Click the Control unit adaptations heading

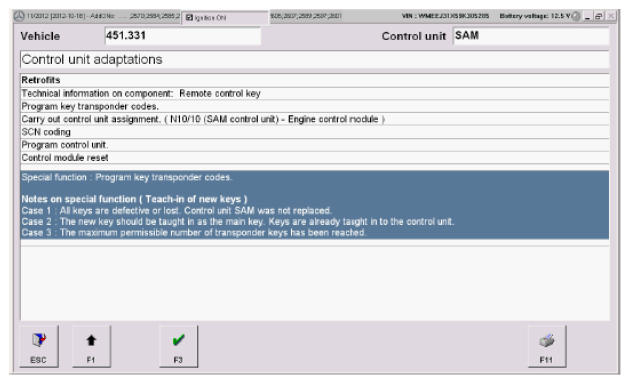coord(92,60)
